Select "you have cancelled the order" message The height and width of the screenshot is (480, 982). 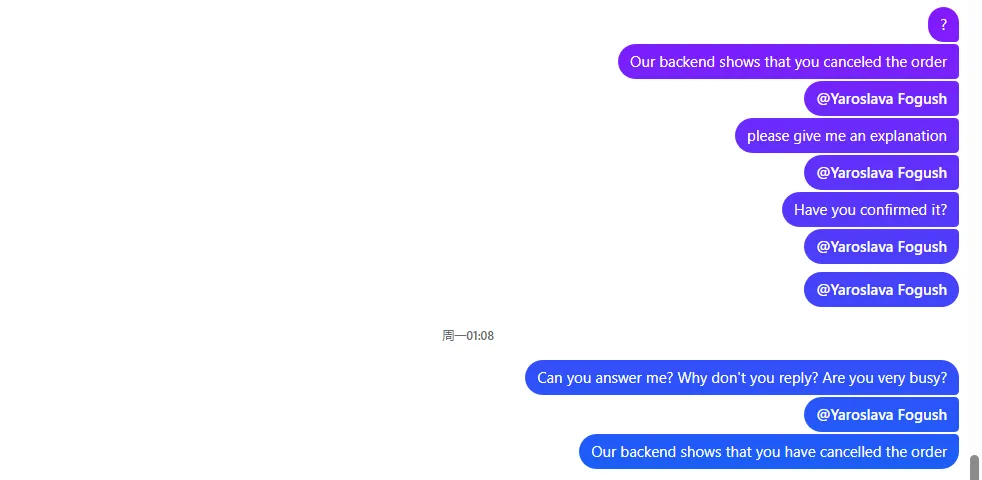click(768, 452)
